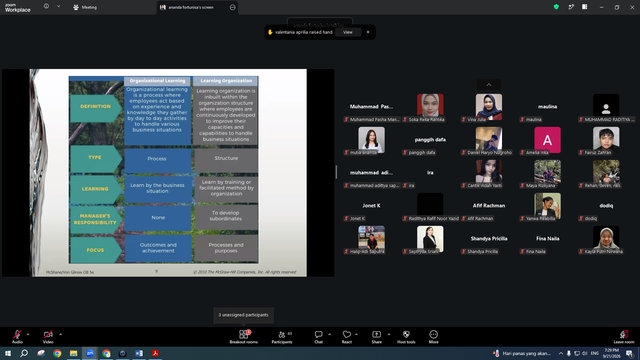This screenshot has height=360, width=640.
Task: Select Yanwa Ritabilla's video tile
Action: tap(547, 205)
